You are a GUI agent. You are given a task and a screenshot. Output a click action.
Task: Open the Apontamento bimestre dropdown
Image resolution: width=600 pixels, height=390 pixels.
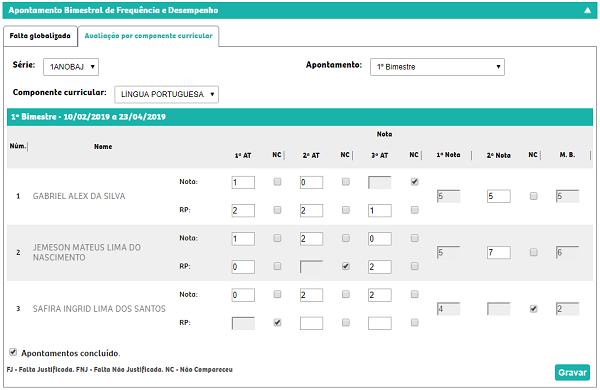[437, 67]
